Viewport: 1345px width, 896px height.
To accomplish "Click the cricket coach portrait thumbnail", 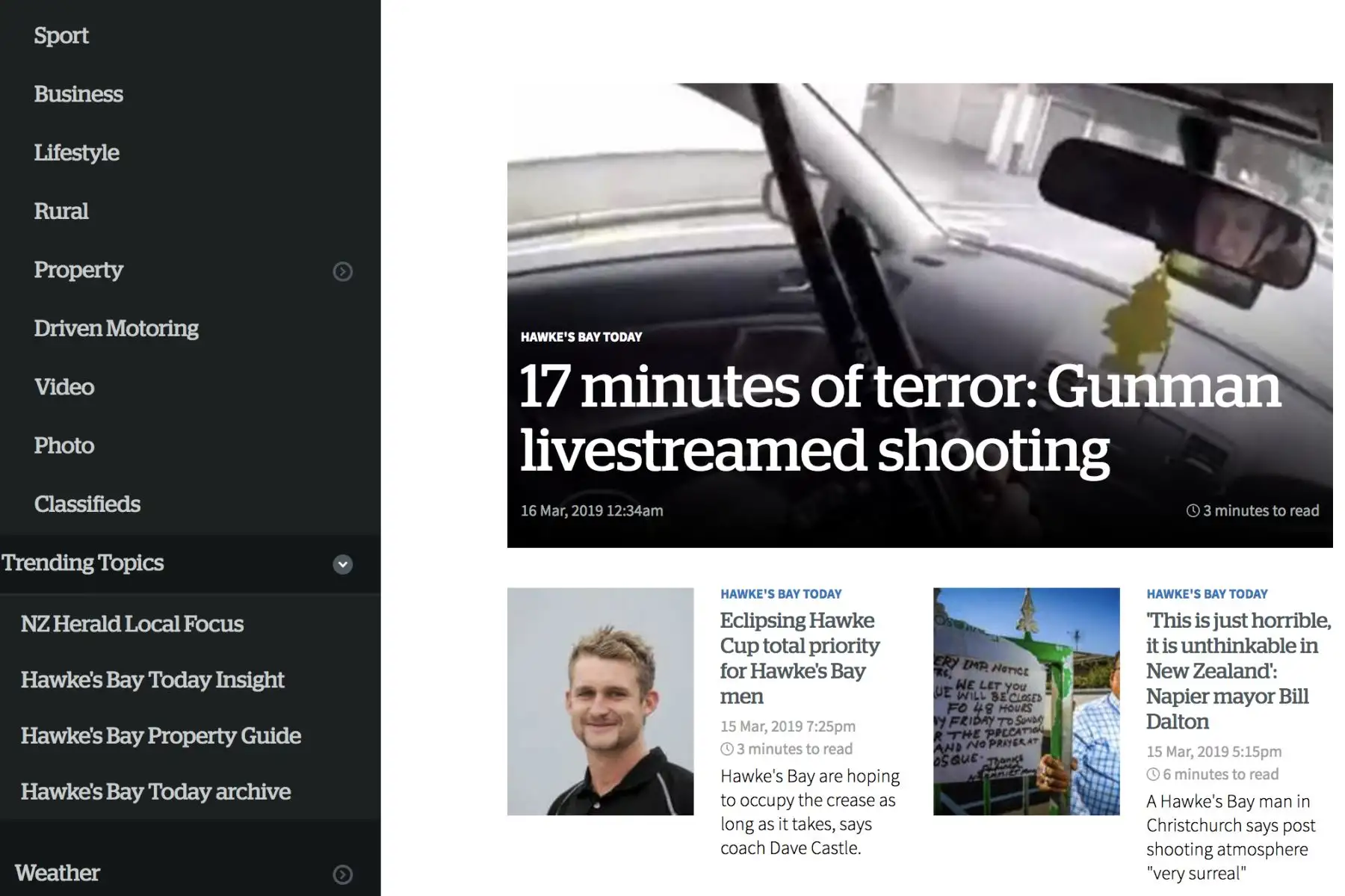I will tap(600, 701).
